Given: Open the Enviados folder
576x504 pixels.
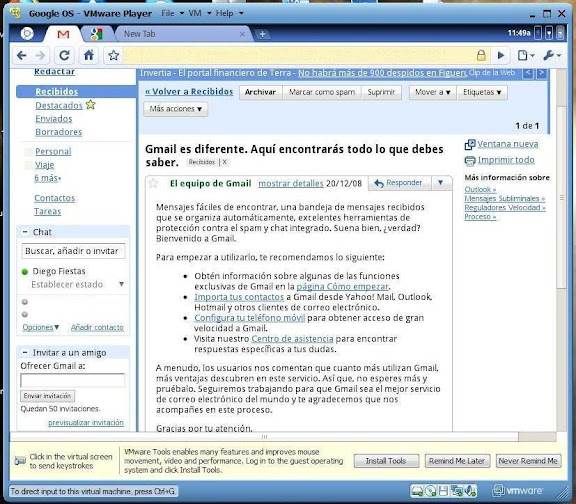Looking at the screenshot, I should coord(54,119).
